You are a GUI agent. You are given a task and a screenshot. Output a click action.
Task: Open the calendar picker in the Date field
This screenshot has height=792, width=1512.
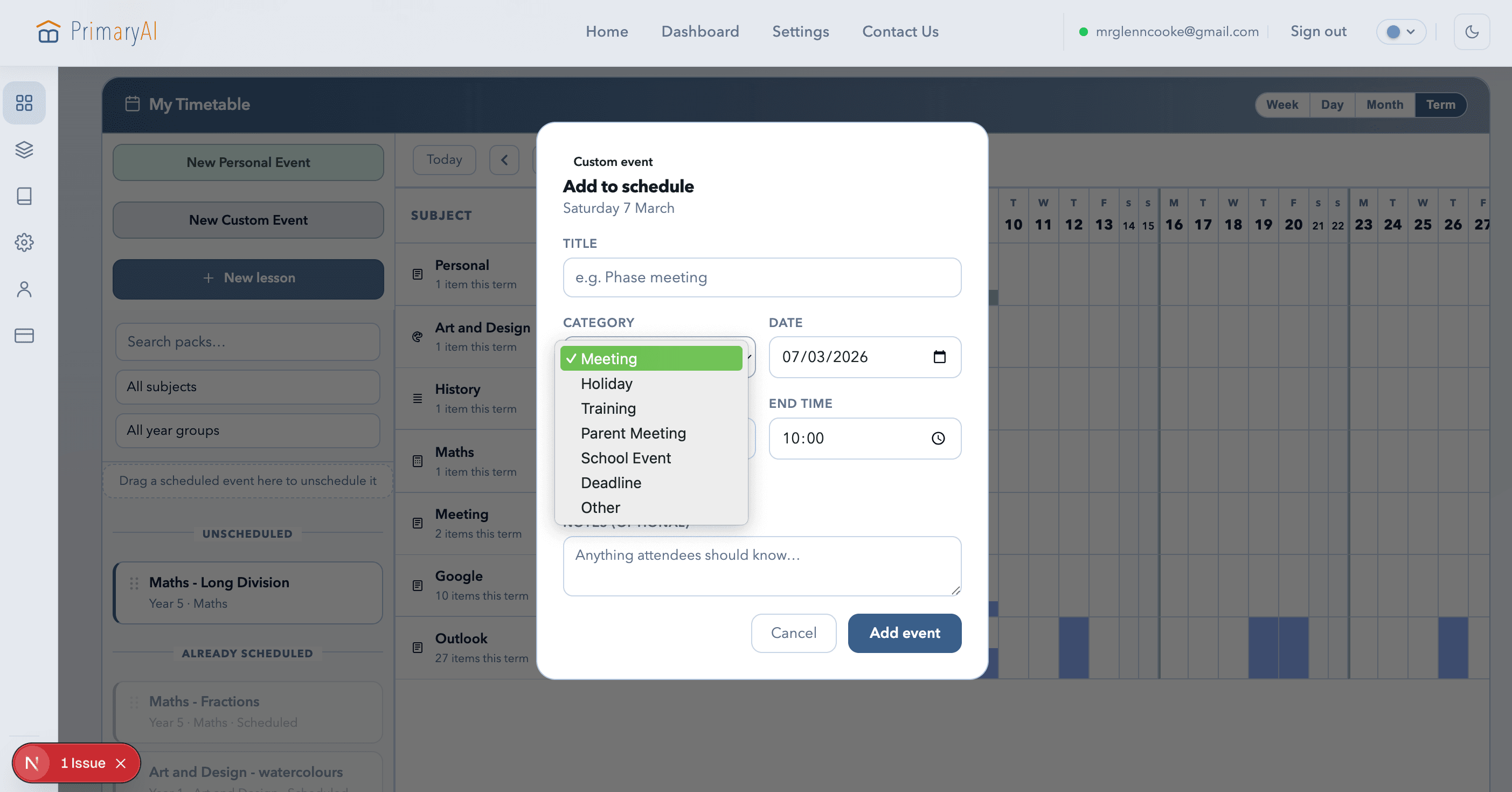coord(940,357)
